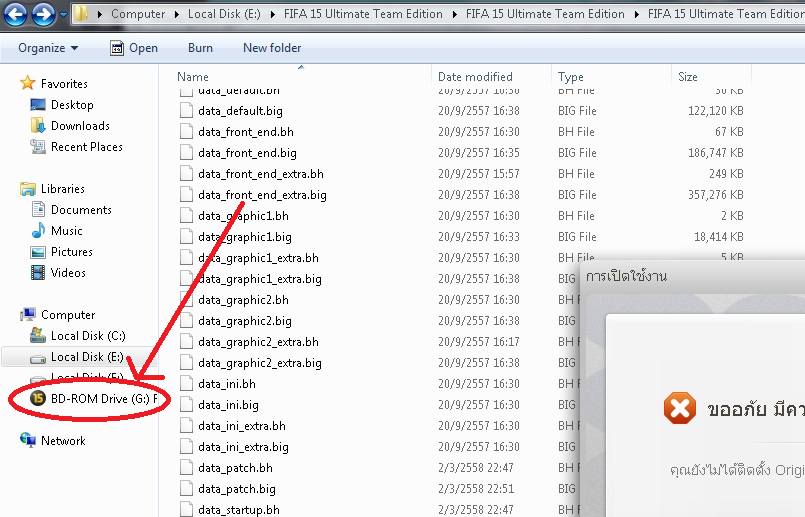Click file icon of data_graphic1.big
The image size is (805, 517).
pos(186,237)
